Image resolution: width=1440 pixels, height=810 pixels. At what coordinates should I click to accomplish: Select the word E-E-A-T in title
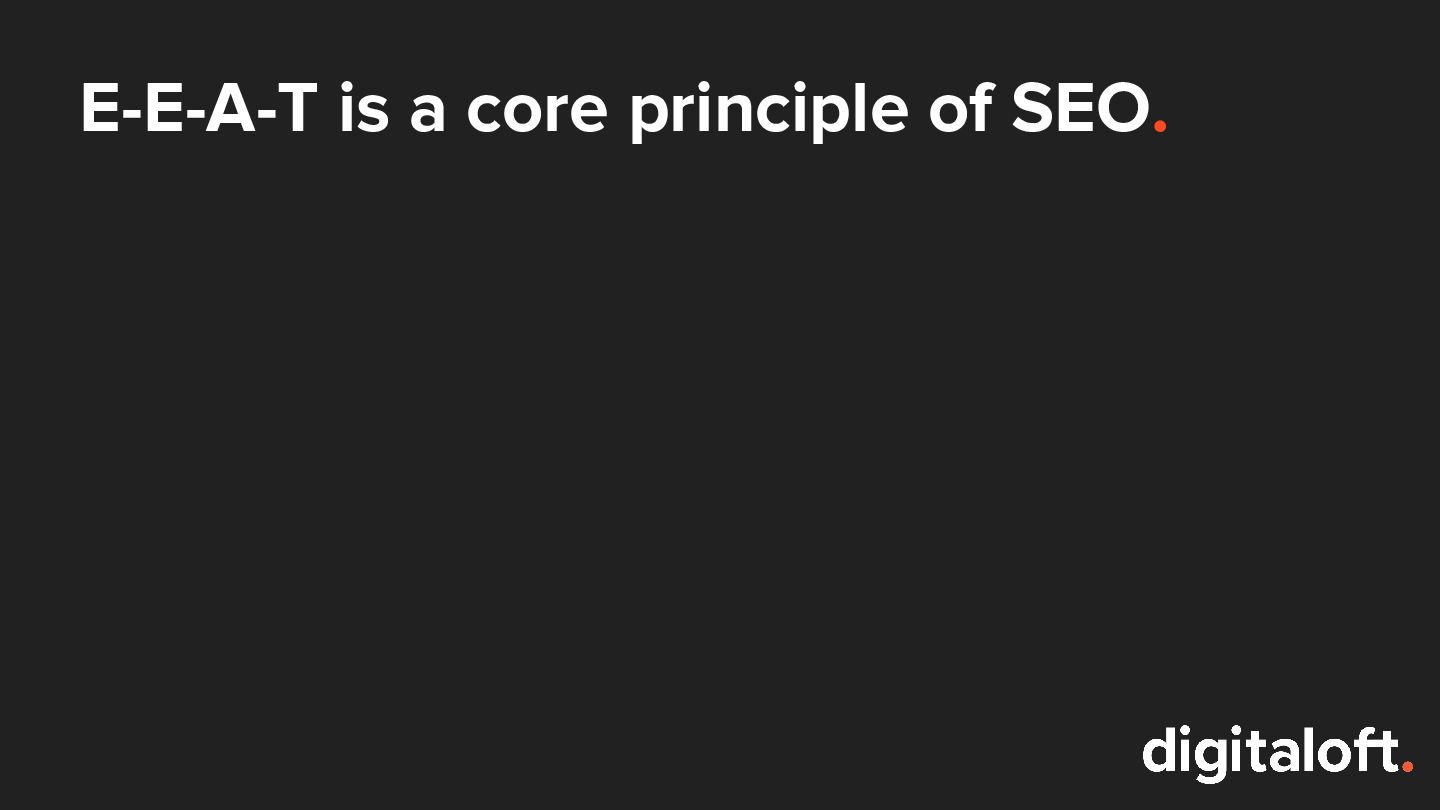tap(199, 108)
